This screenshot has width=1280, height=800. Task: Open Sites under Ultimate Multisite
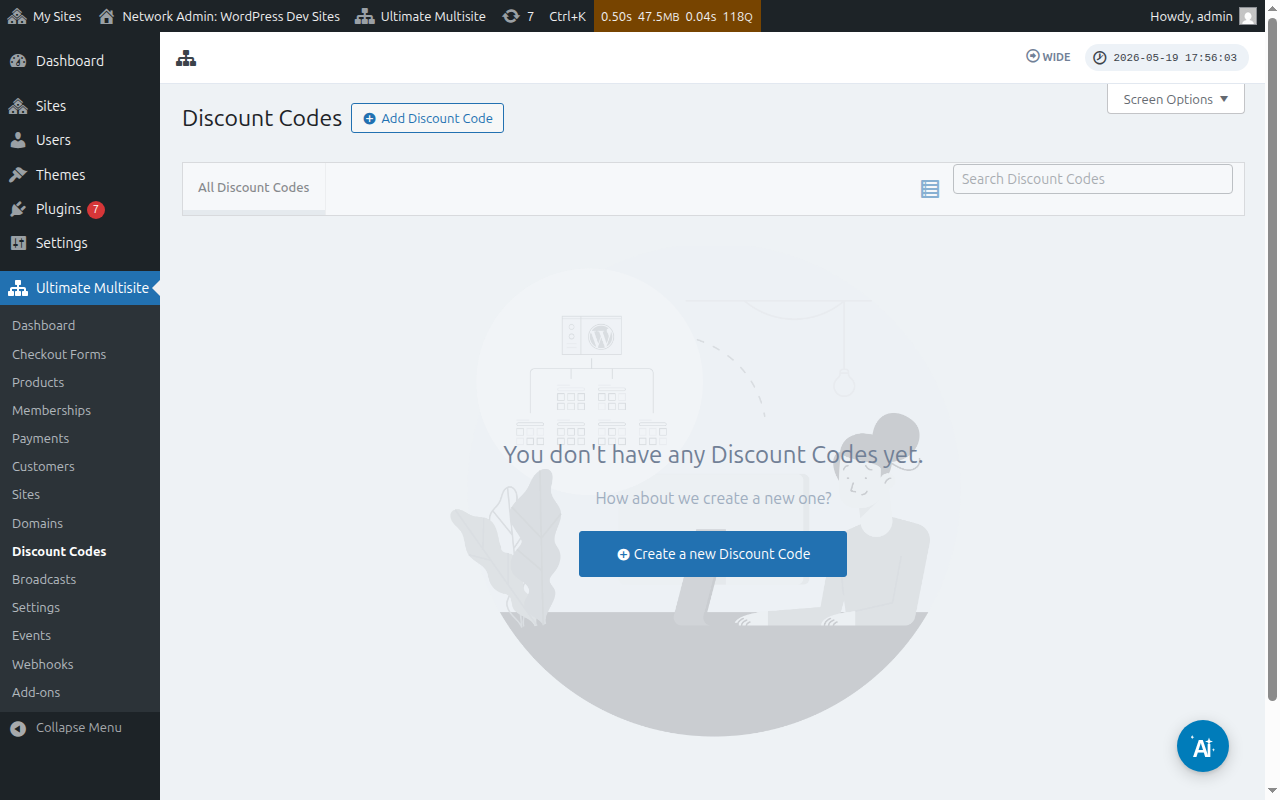[x=26, y=494]
